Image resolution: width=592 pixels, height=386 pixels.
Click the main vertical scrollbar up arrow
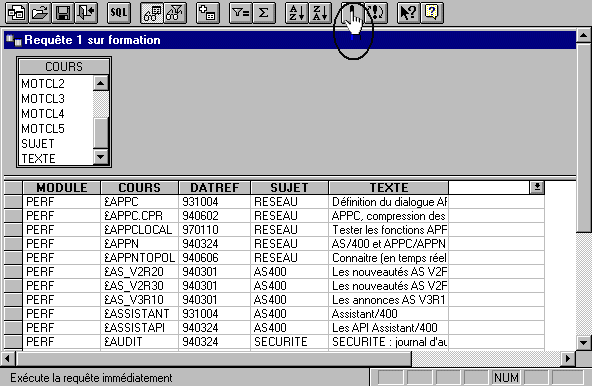coord(584,36)
